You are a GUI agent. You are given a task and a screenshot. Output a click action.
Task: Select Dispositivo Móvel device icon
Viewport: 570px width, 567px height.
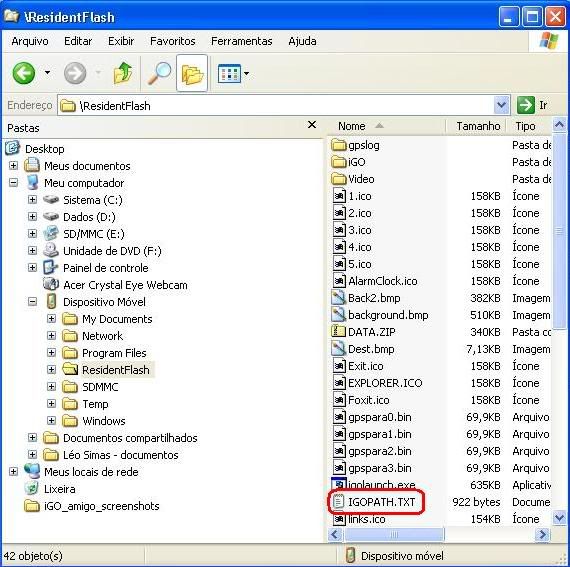(51, 302)
